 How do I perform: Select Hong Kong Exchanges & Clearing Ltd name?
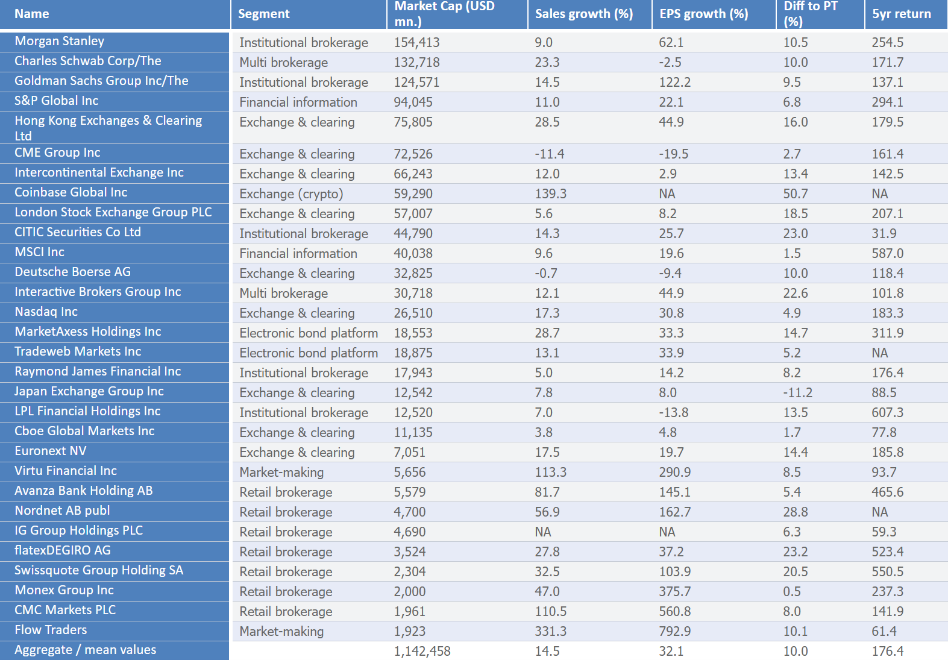pos(108,128)
